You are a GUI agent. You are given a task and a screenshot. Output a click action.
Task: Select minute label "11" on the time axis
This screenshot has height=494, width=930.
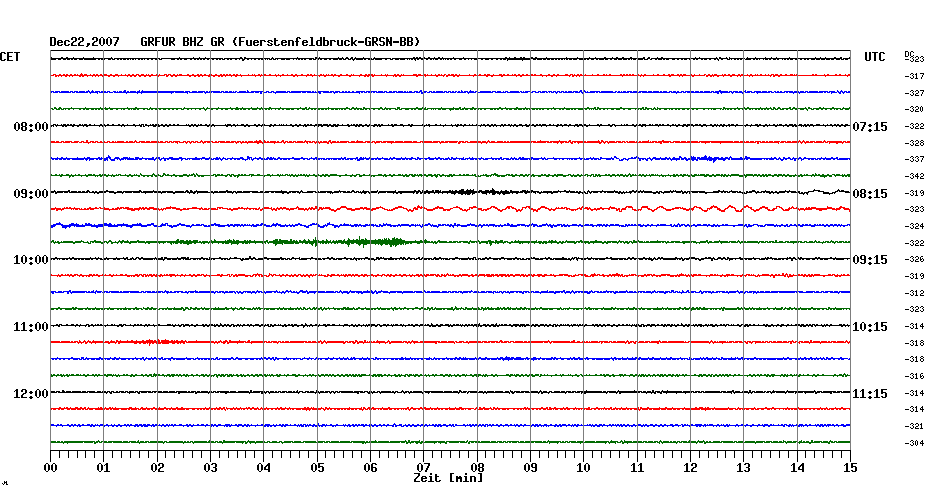click(x=637, y=468)
